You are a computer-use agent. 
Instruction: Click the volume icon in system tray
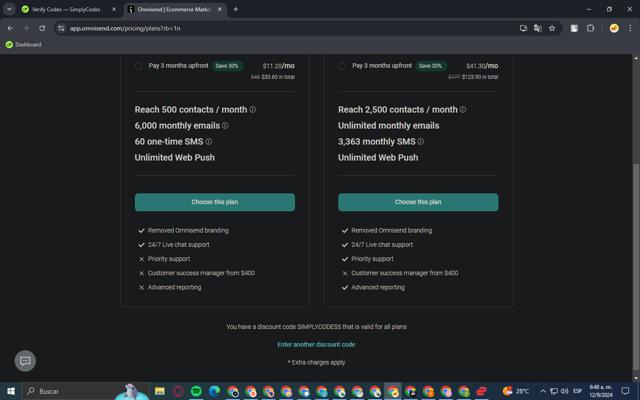(x=564, y=391)
